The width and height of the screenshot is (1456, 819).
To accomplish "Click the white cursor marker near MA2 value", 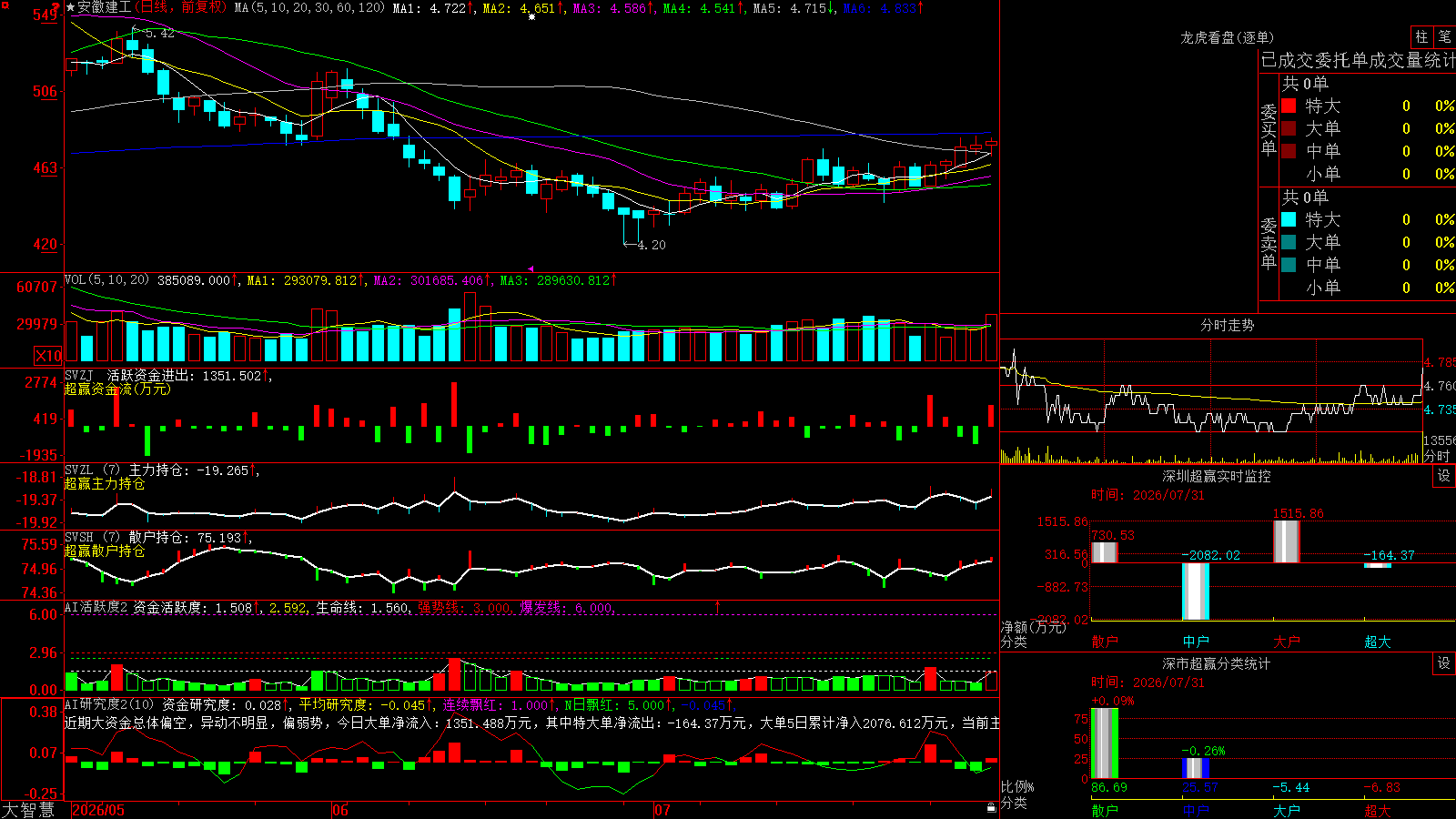I will (531, 16).
